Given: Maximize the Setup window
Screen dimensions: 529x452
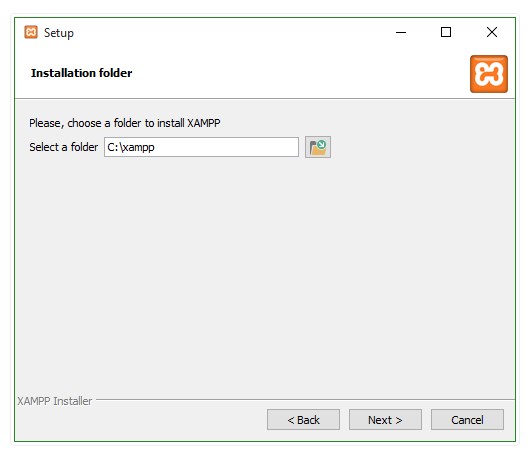Looking at the screenshot, I should (x=446, y=32).
